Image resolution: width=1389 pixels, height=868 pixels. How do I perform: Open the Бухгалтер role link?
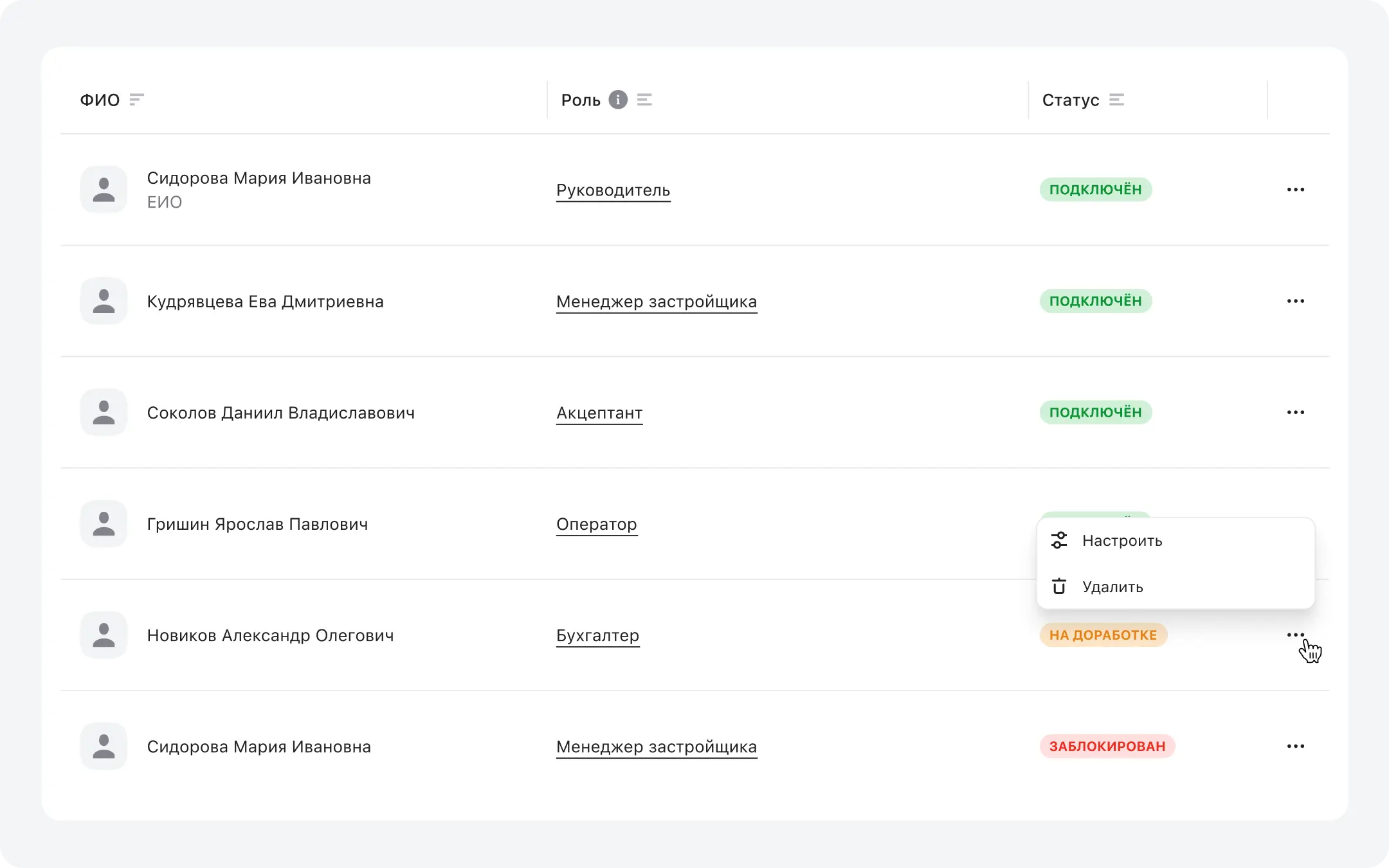click(597, 635)
